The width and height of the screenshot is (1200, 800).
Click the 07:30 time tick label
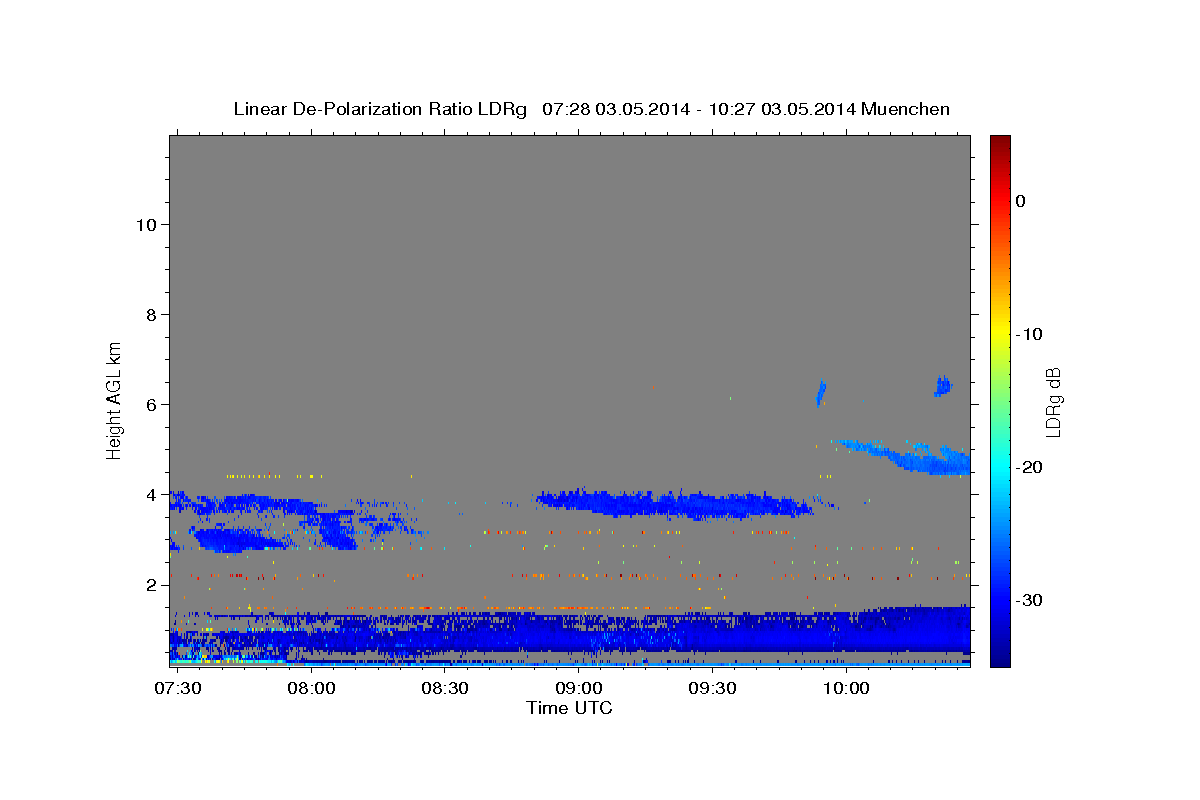pos(177,688)
